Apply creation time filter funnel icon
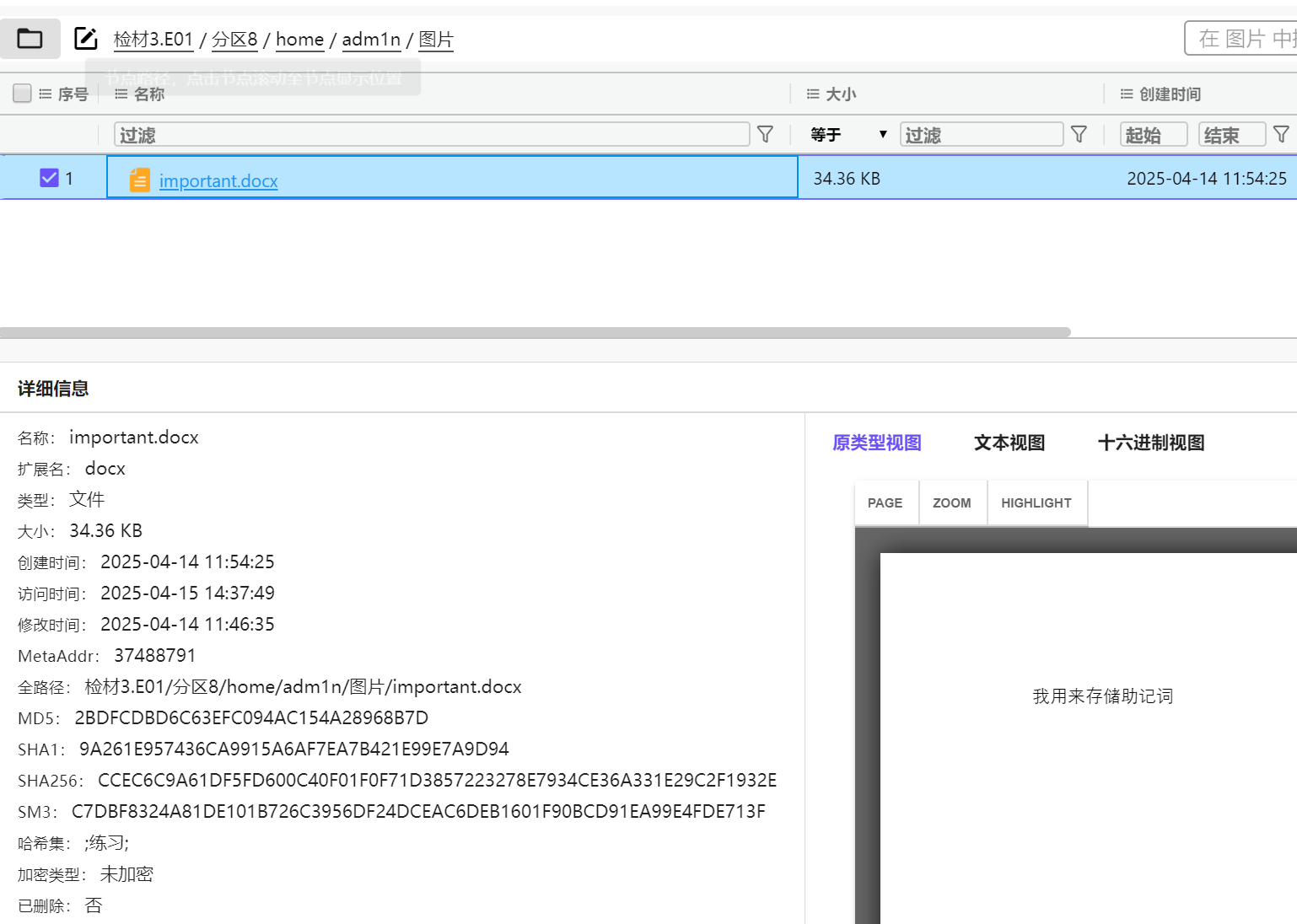 [x=1281, y=134]
